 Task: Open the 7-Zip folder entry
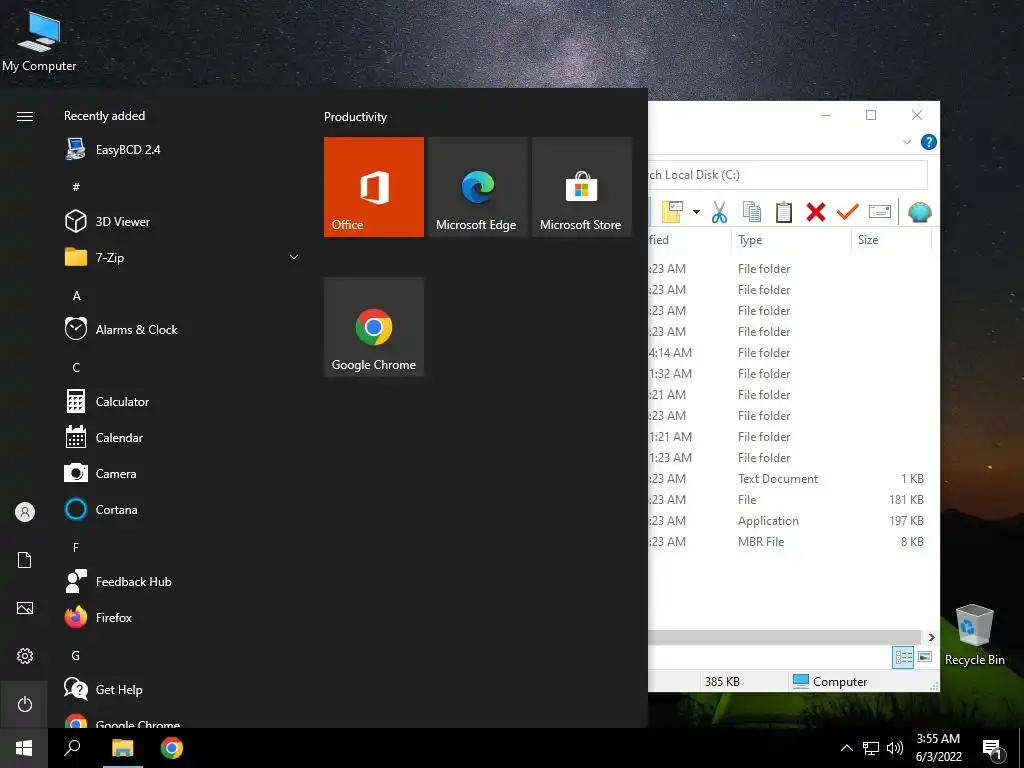coord(183,257)
